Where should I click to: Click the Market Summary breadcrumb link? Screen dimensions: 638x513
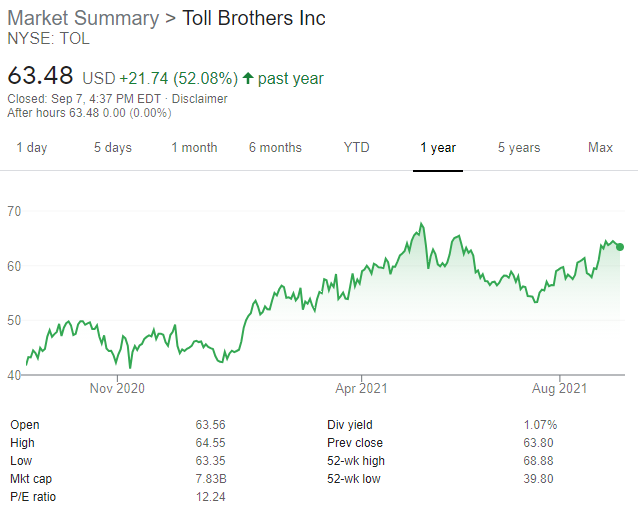(82, 19)
